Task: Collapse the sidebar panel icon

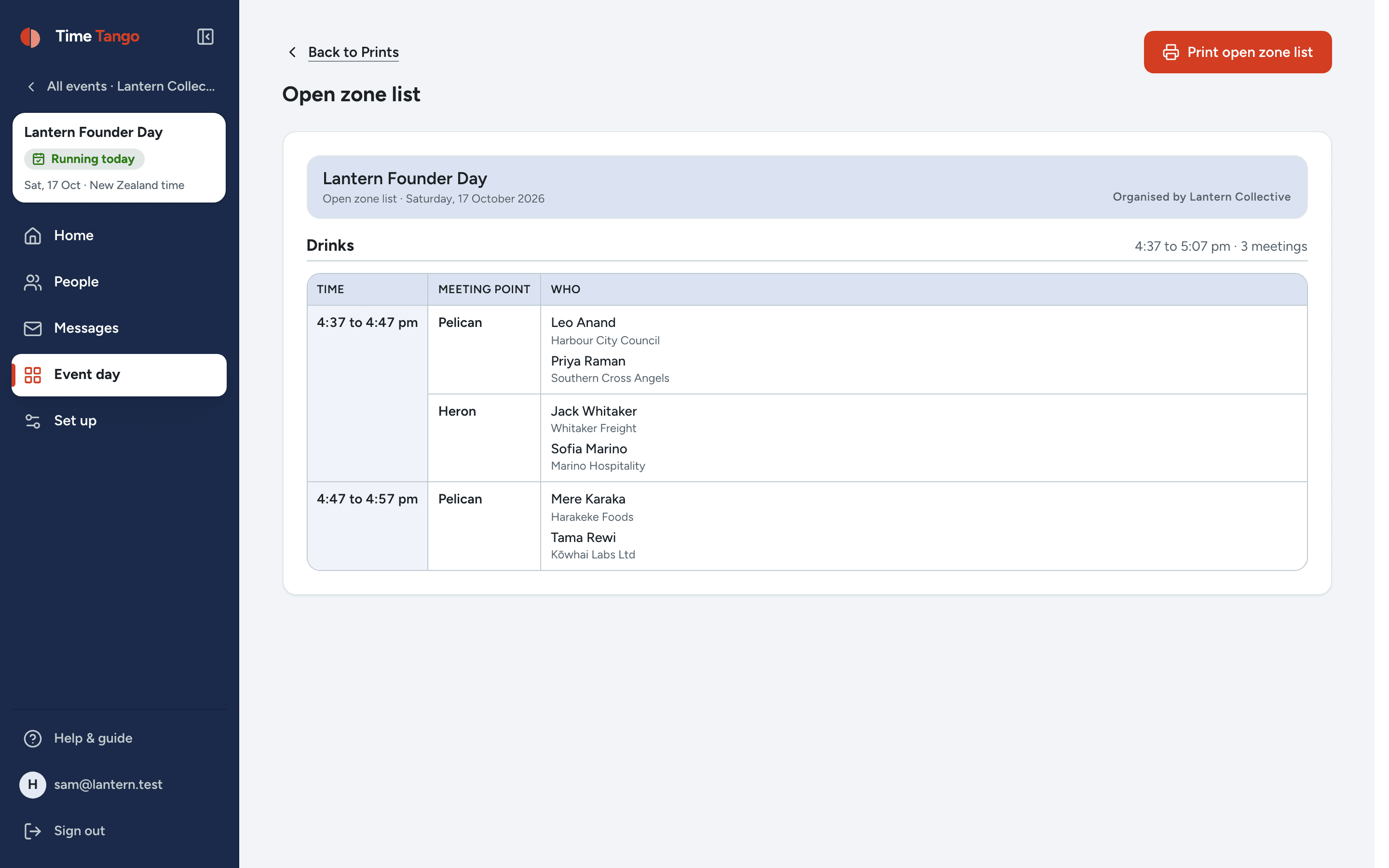Action: [205, 37]
